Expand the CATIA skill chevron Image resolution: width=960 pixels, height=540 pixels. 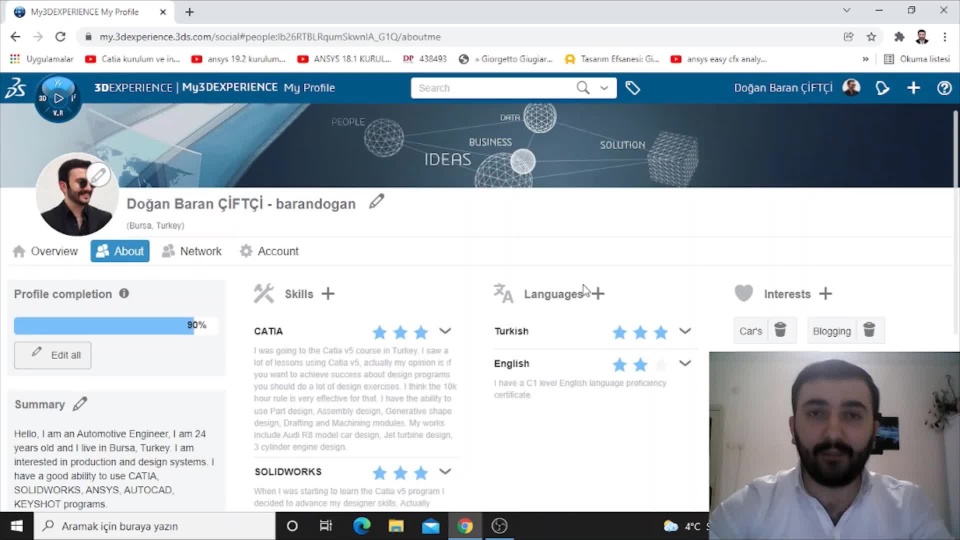point(445,331)
